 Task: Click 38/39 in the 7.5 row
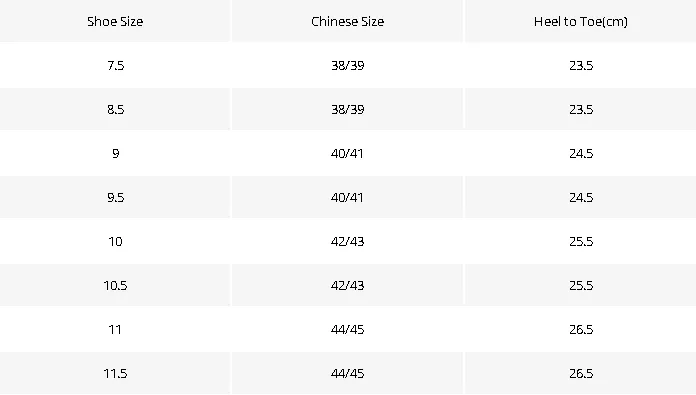(x=347, y=65)
